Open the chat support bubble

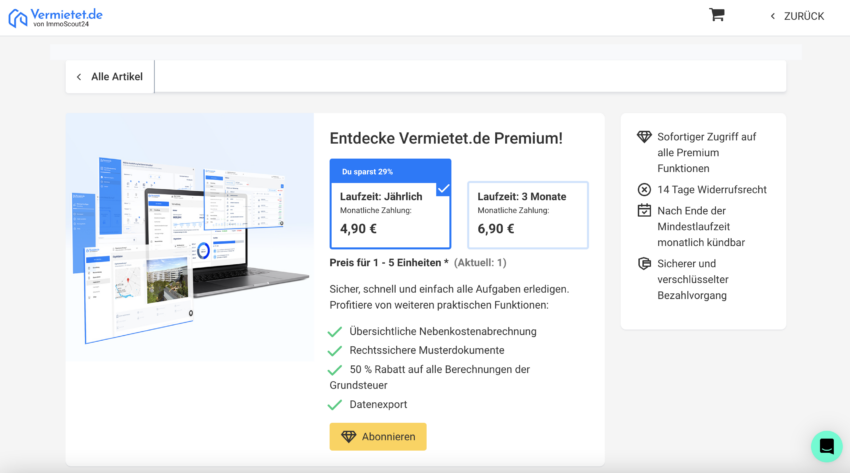point(826,446)
